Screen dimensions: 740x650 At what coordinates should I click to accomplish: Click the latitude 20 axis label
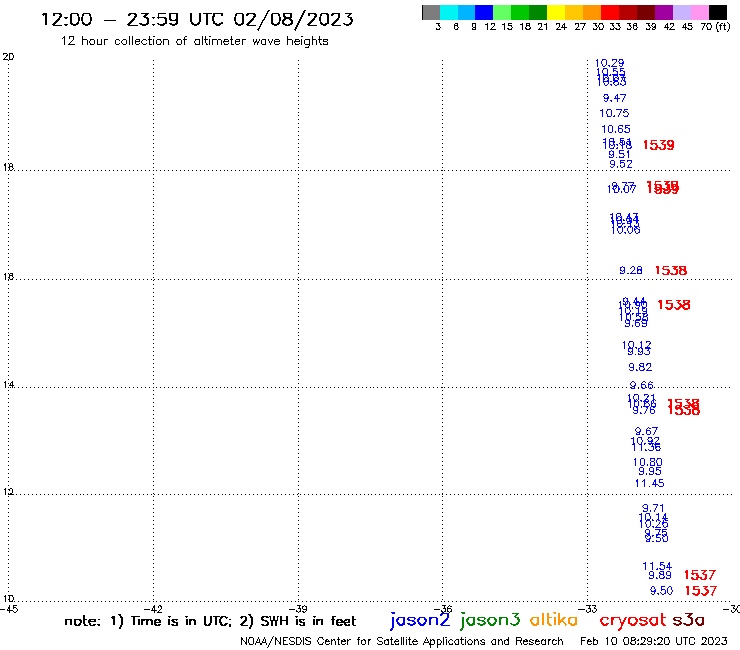click(x=8, y=57)
